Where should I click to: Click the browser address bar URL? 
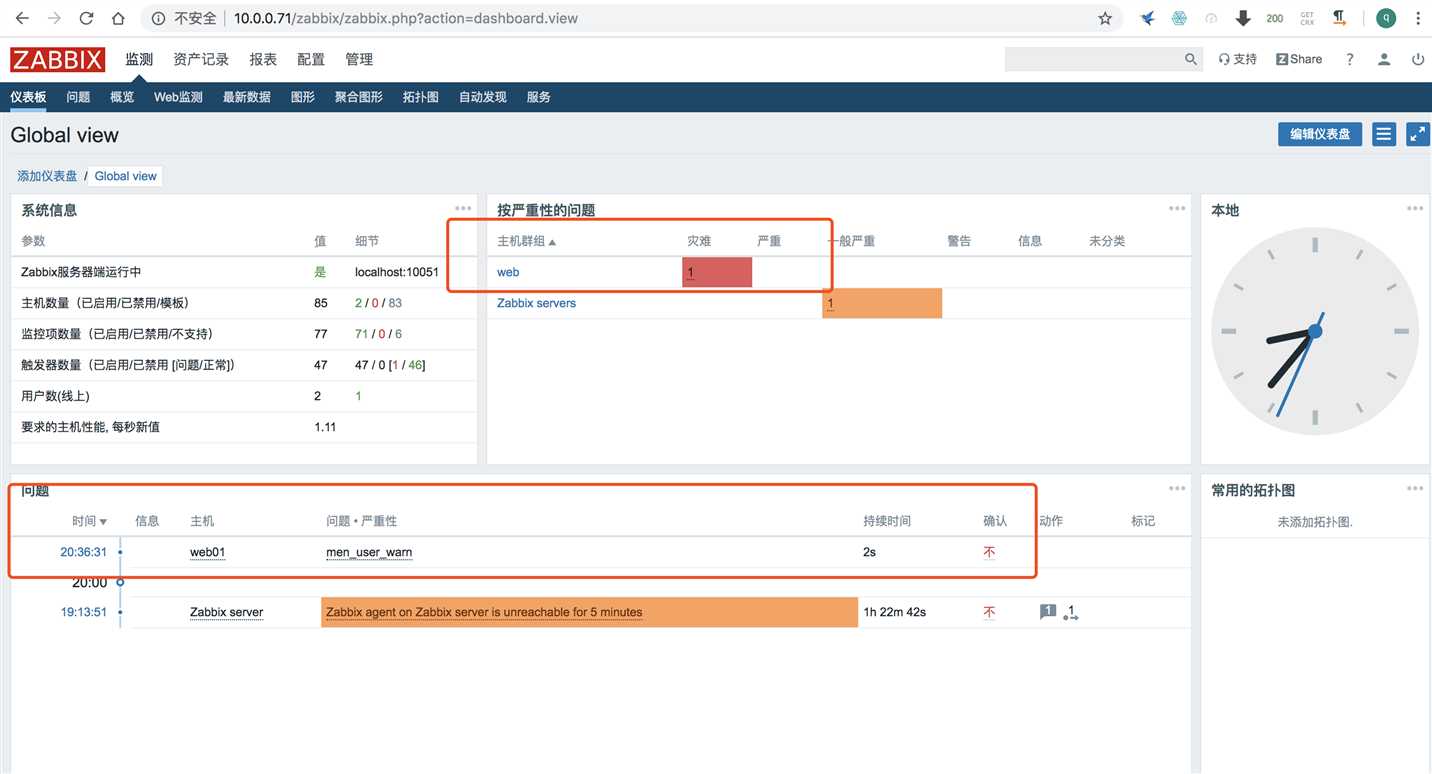pos(405,18)
